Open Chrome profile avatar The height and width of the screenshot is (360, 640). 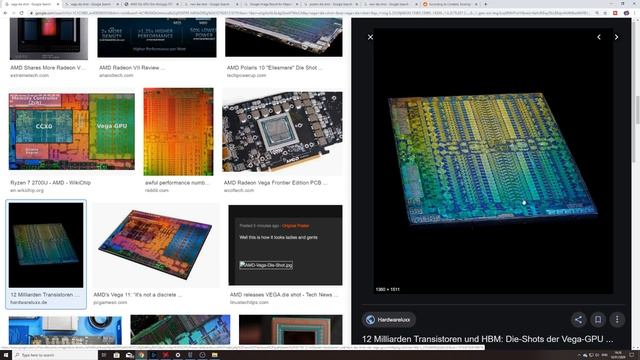[x=626, y=13]
